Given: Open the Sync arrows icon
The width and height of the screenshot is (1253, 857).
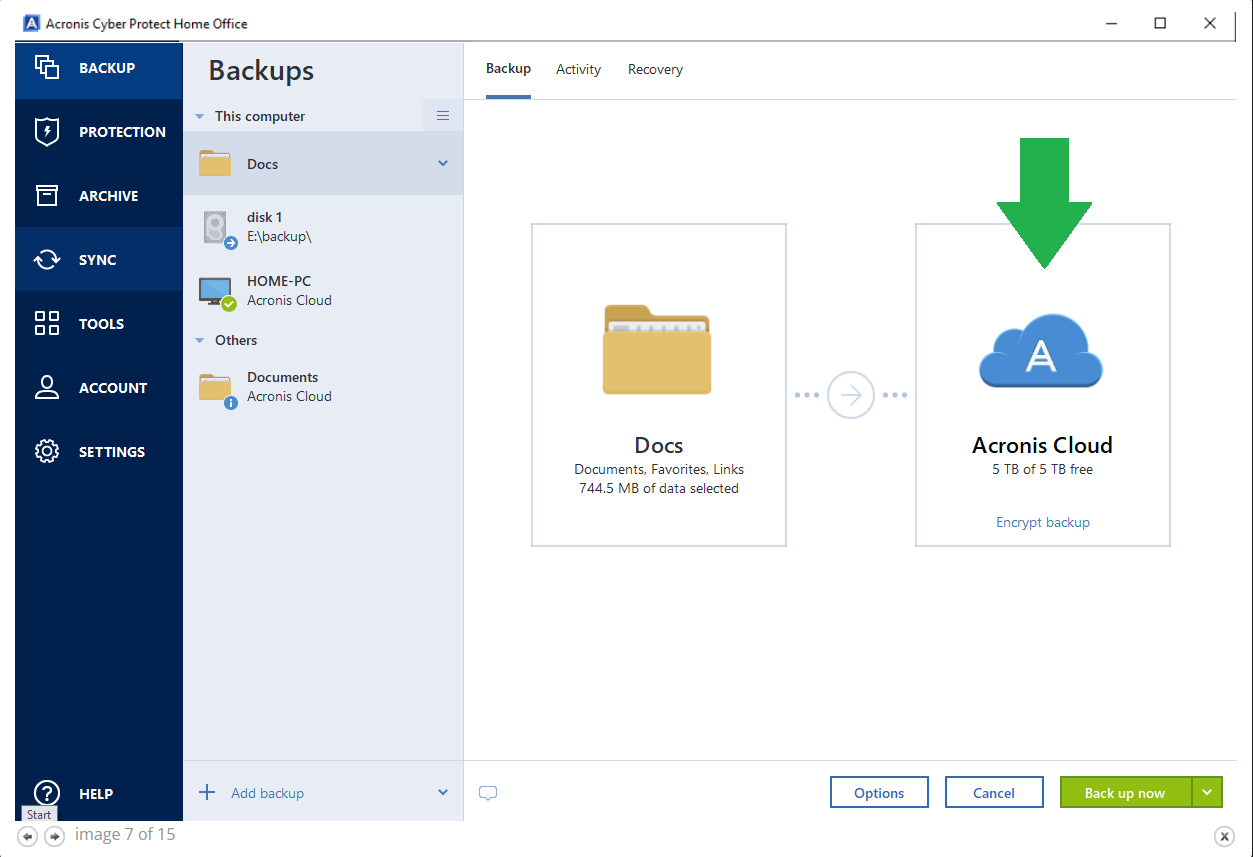Looking at the screenshot, I should click(x=47, y=260).
